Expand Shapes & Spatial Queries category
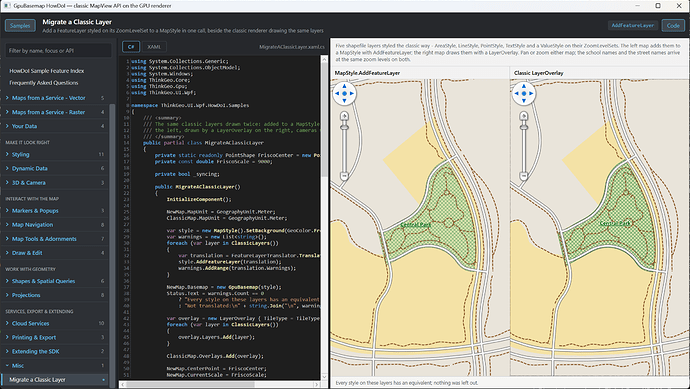The width and height of the screenshot is (690, 389). click(x=55, y=281)
